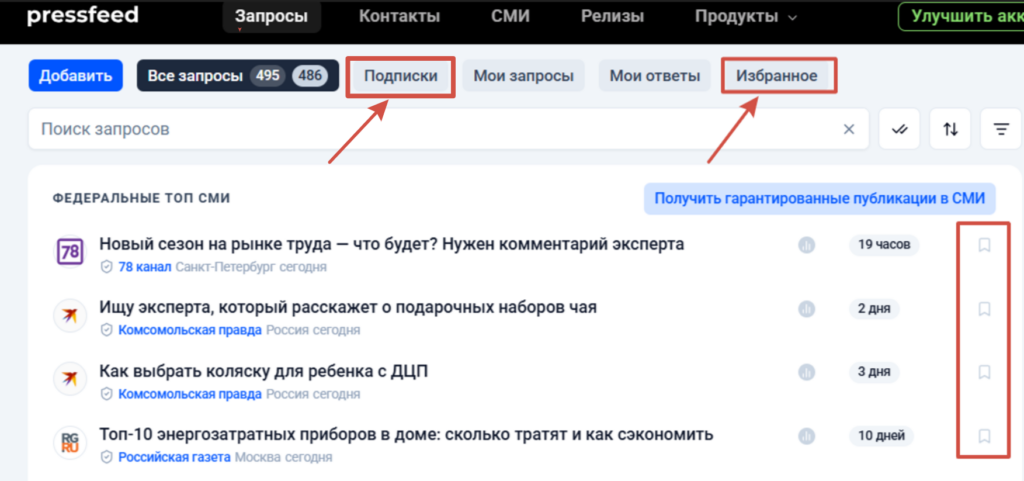
Task: Click the sort arrows icon
Action: [950, 129]
